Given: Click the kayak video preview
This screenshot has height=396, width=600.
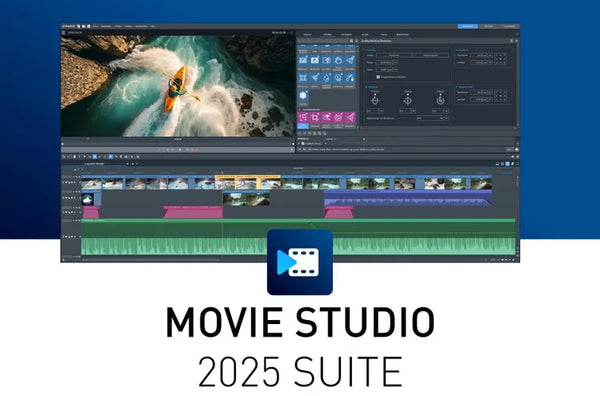Looking at the screenshot, I should (x=178, y=86).
